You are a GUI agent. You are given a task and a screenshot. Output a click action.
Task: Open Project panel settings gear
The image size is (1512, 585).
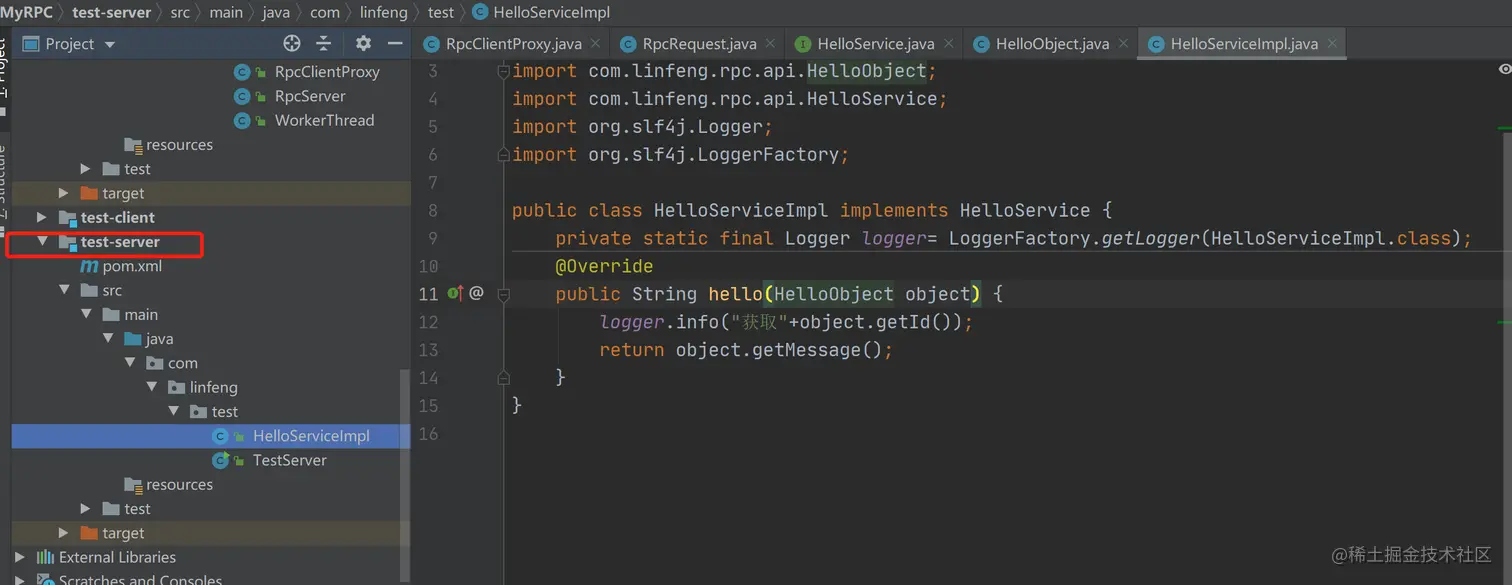point(363,43)
